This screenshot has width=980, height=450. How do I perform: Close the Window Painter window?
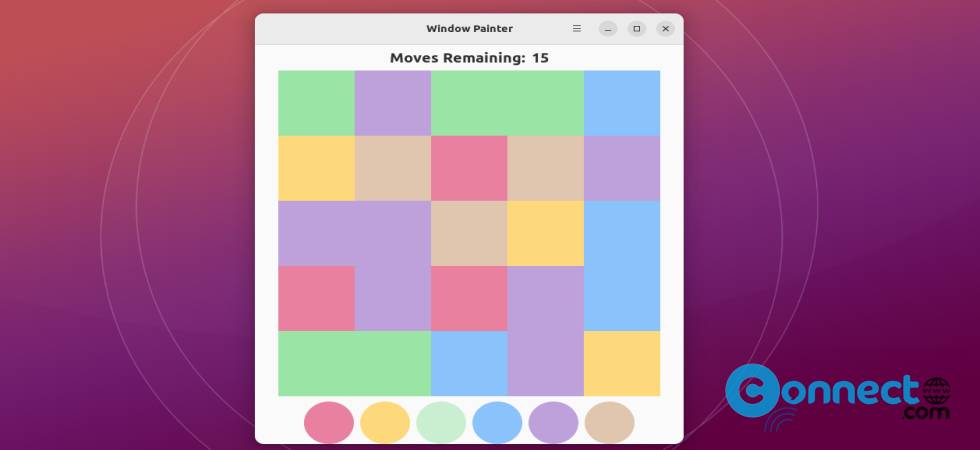[666, 29]
